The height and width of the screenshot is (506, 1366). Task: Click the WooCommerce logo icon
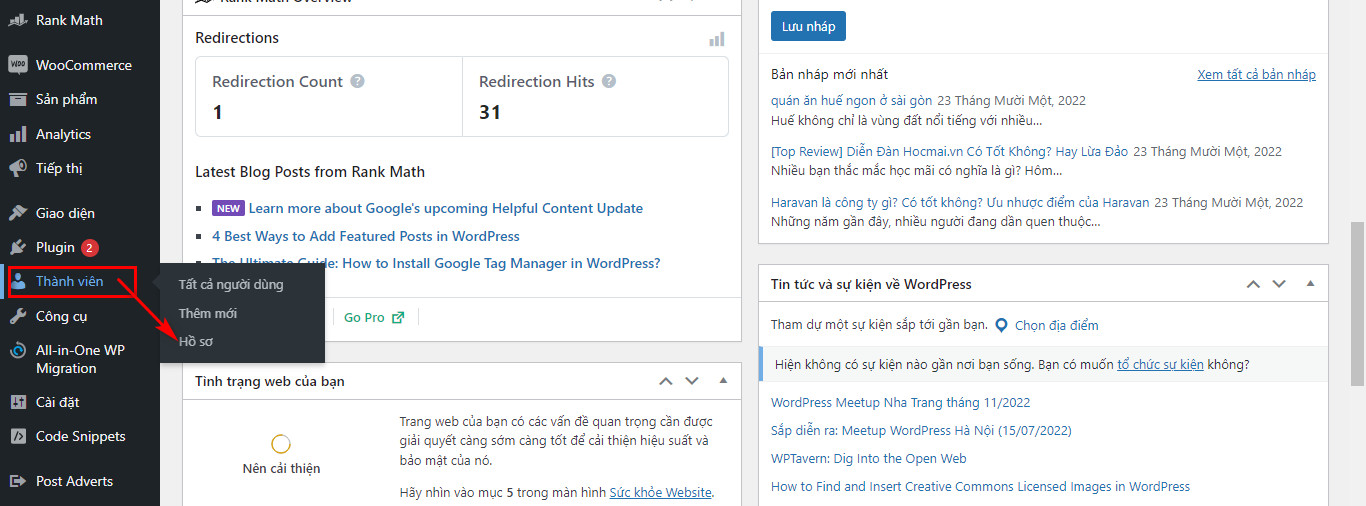pos(18,65)
